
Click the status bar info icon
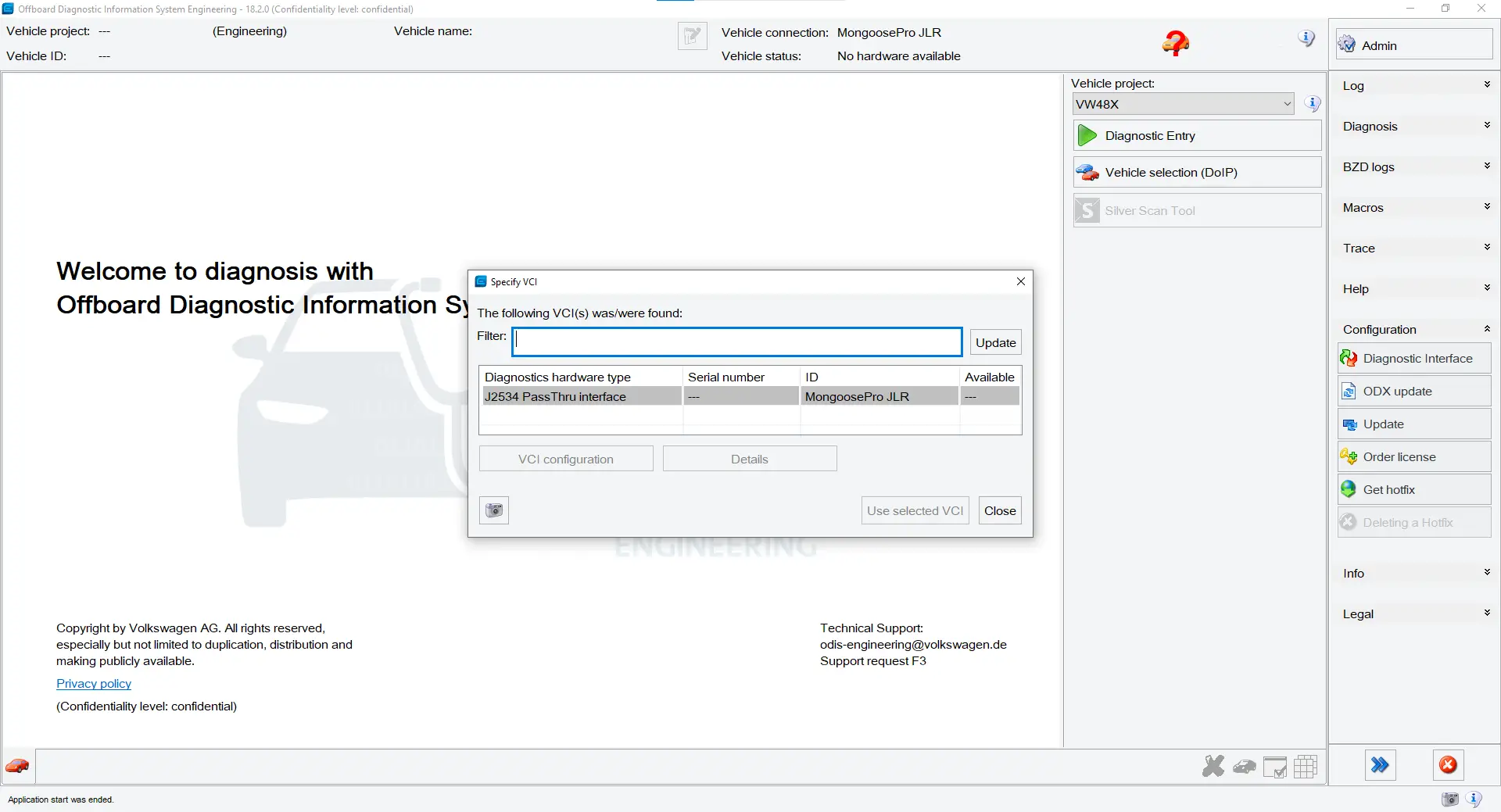tap(1474, 799)
